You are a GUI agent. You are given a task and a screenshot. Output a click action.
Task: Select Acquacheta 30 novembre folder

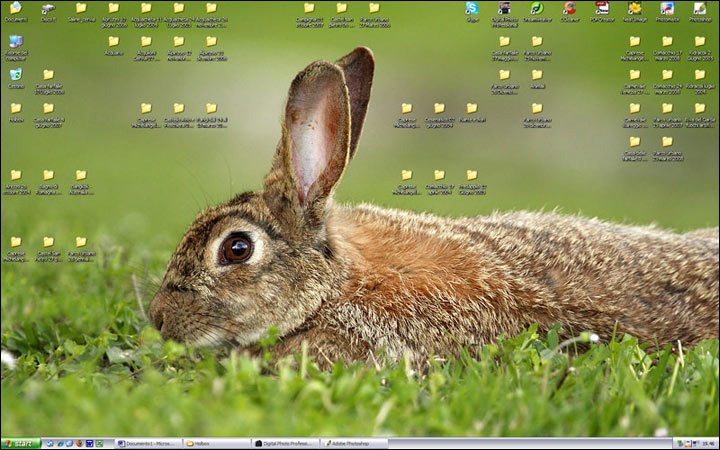click(211, 14)
